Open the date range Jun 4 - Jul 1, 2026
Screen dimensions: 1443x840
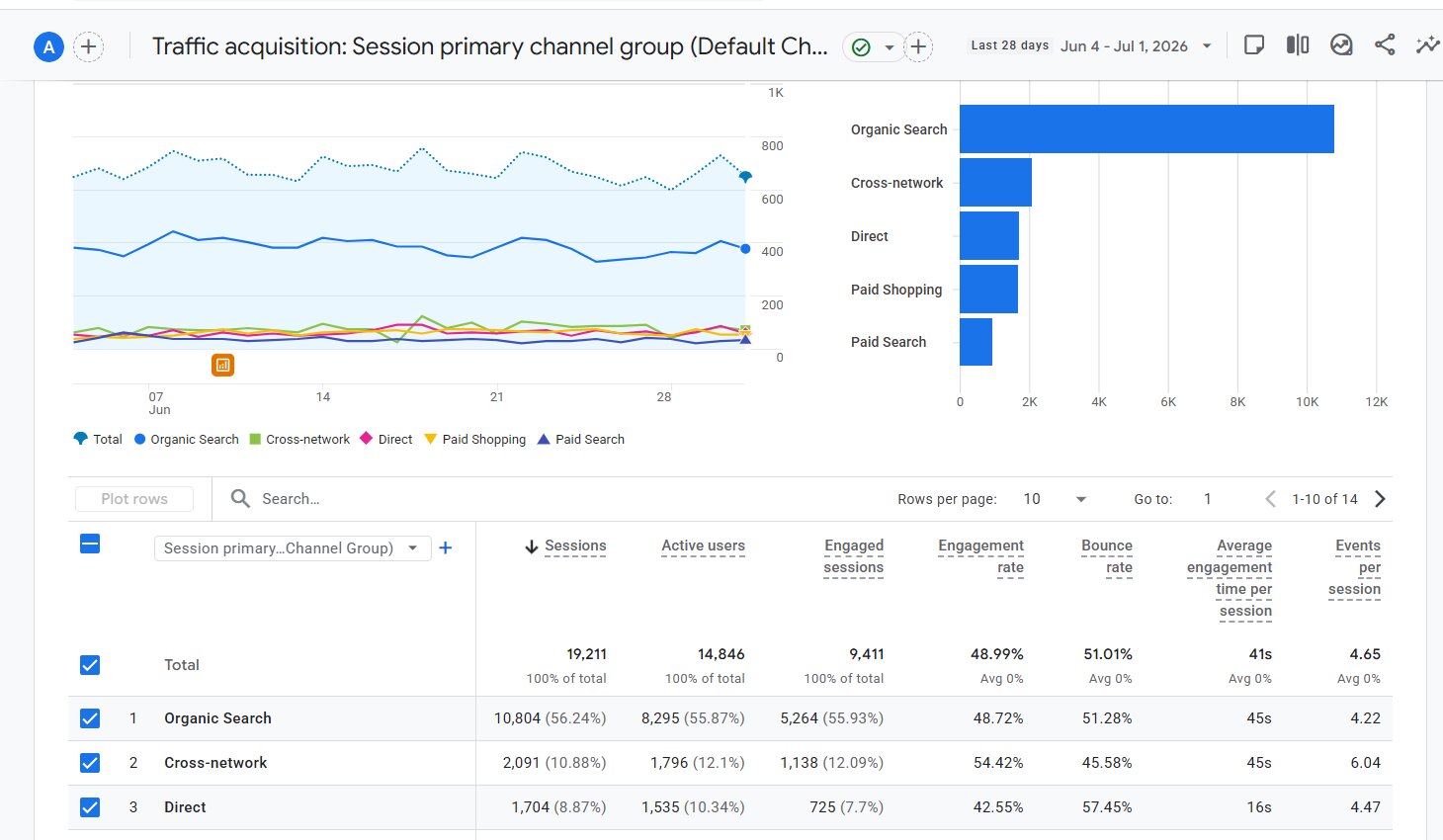(x=1137, y=46)
